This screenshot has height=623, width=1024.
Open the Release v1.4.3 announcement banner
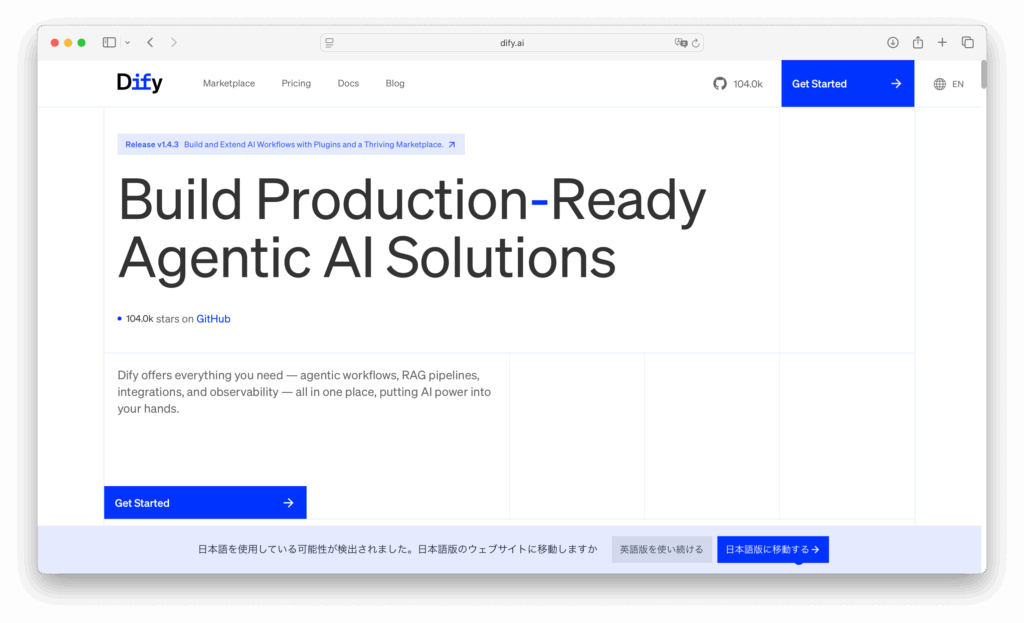[290, 145]
